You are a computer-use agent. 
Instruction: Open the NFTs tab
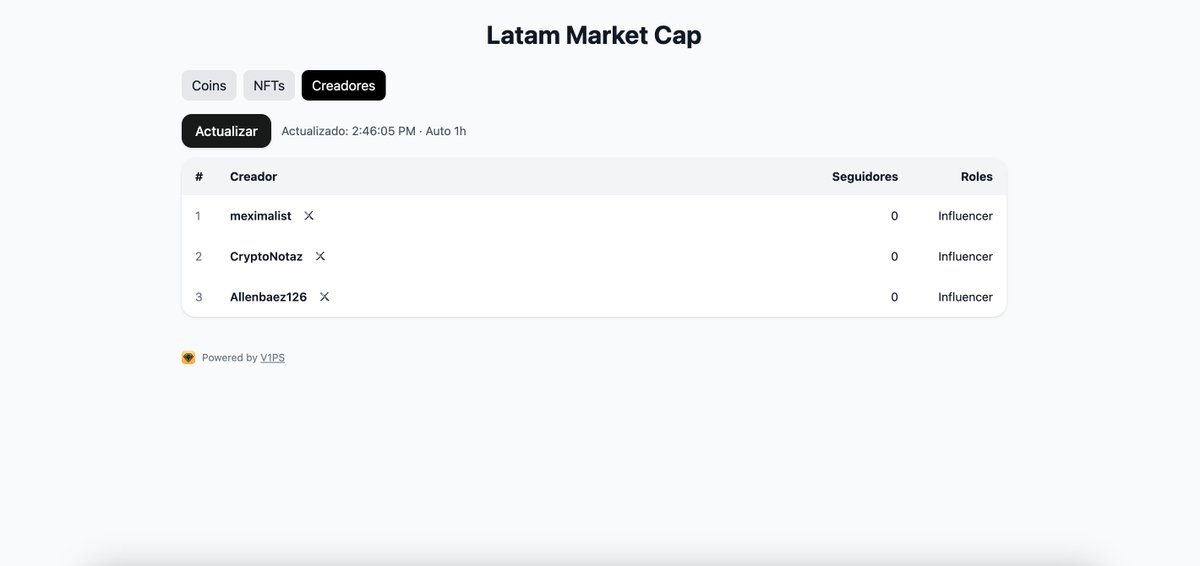coord(269,86)
